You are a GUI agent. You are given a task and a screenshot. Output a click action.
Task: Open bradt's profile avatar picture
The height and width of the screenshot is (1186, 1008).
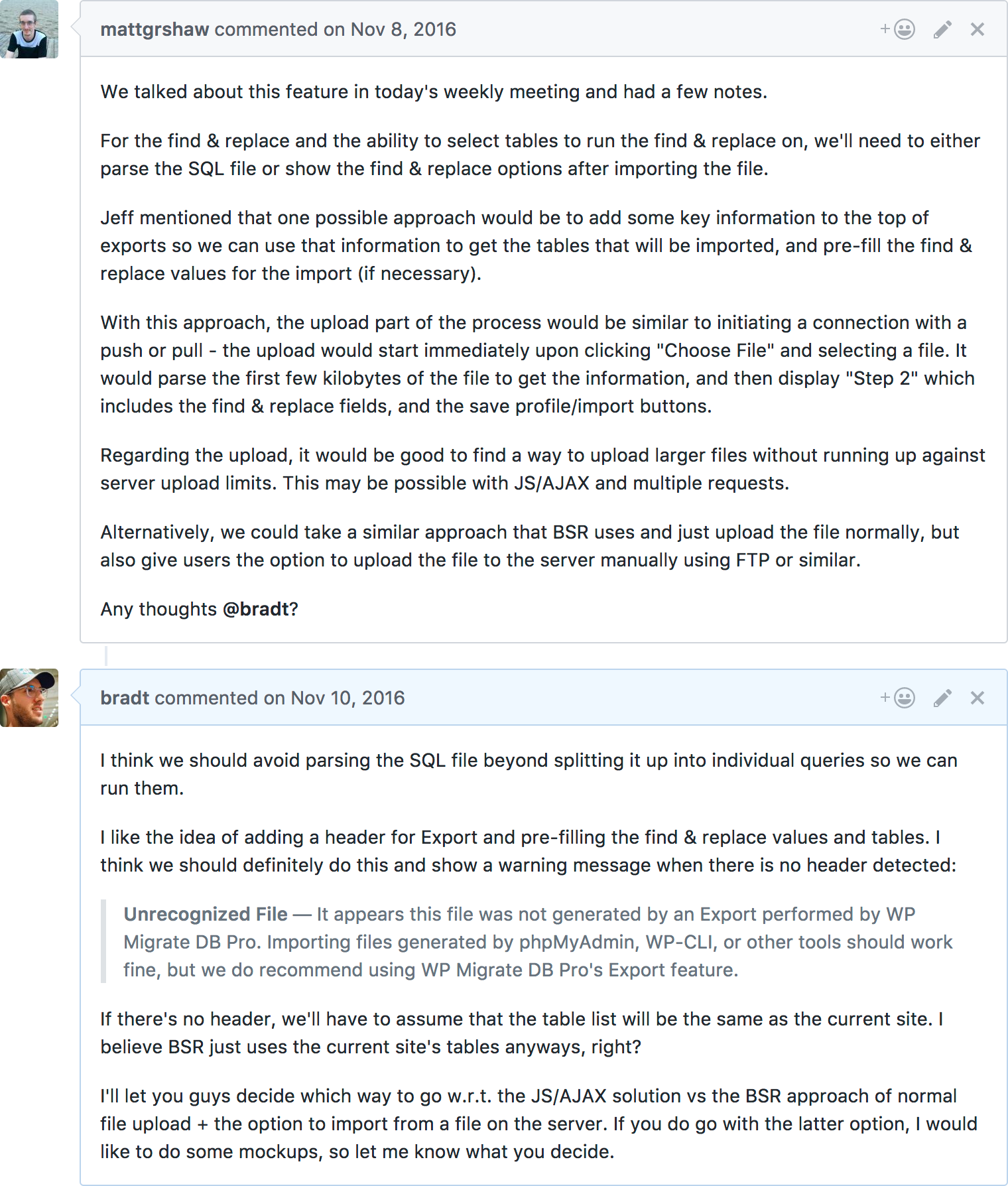click(x=29, y=698)
